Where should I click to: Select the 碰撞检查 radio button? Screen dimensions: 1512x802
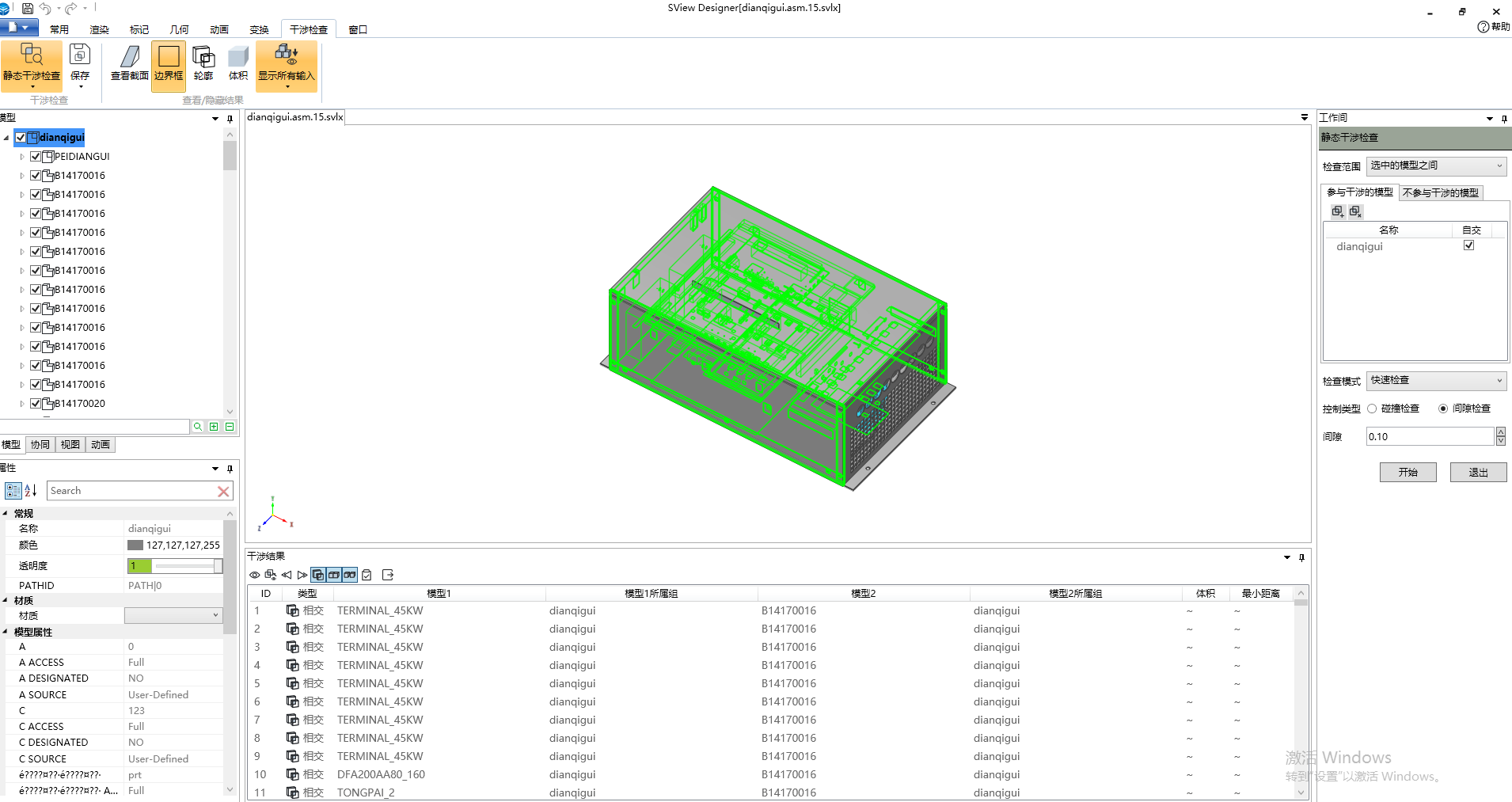(1372, 409)
